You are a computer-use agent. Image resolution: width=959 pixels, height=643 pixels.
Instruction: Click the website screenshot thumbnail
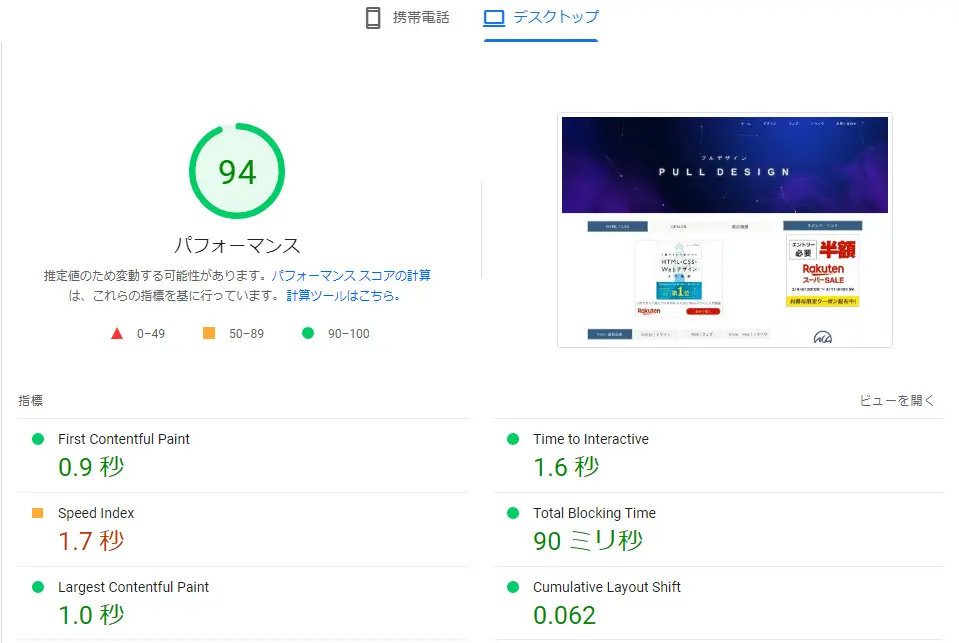click(724, 229)
